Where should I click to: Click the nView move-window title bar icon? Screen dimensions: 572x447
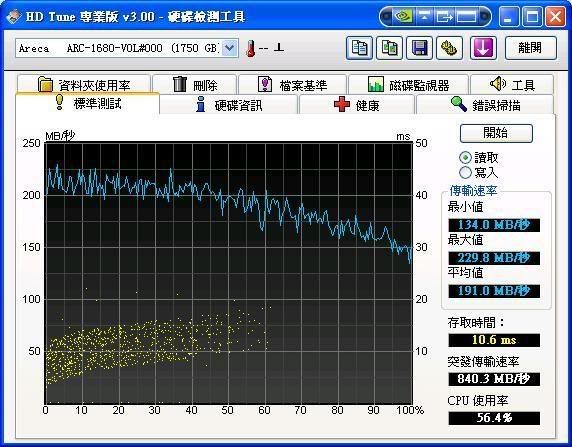point(444,16)
